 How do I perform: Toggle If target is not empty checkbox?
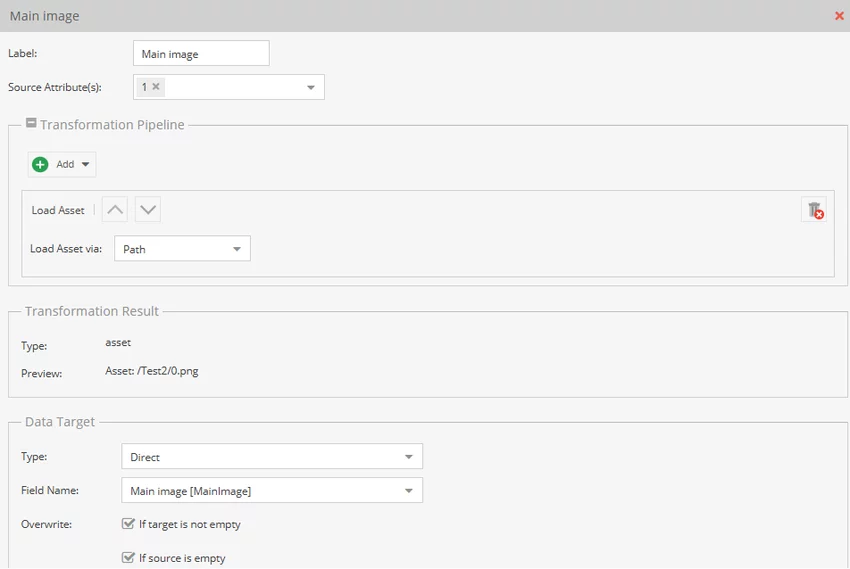pos(128,524)
